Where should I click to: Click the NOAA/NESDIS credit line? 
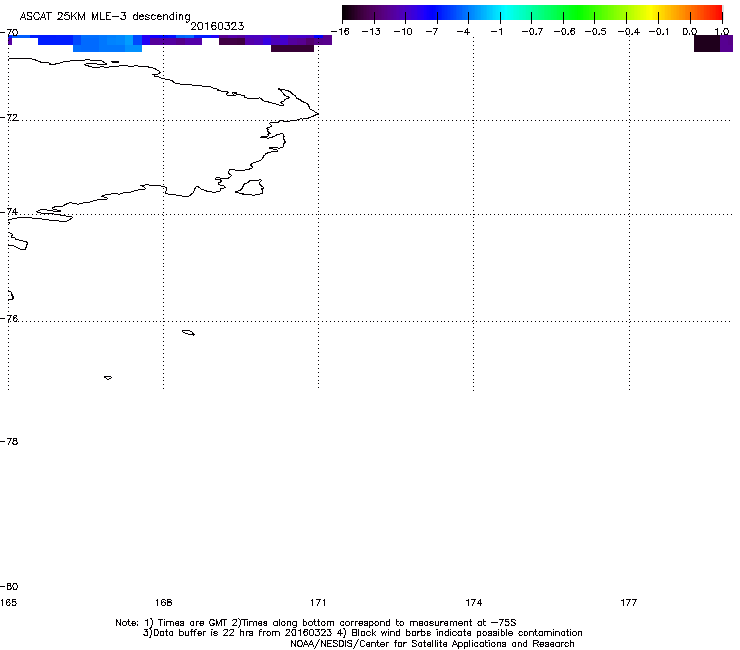(x=432, y=644)
